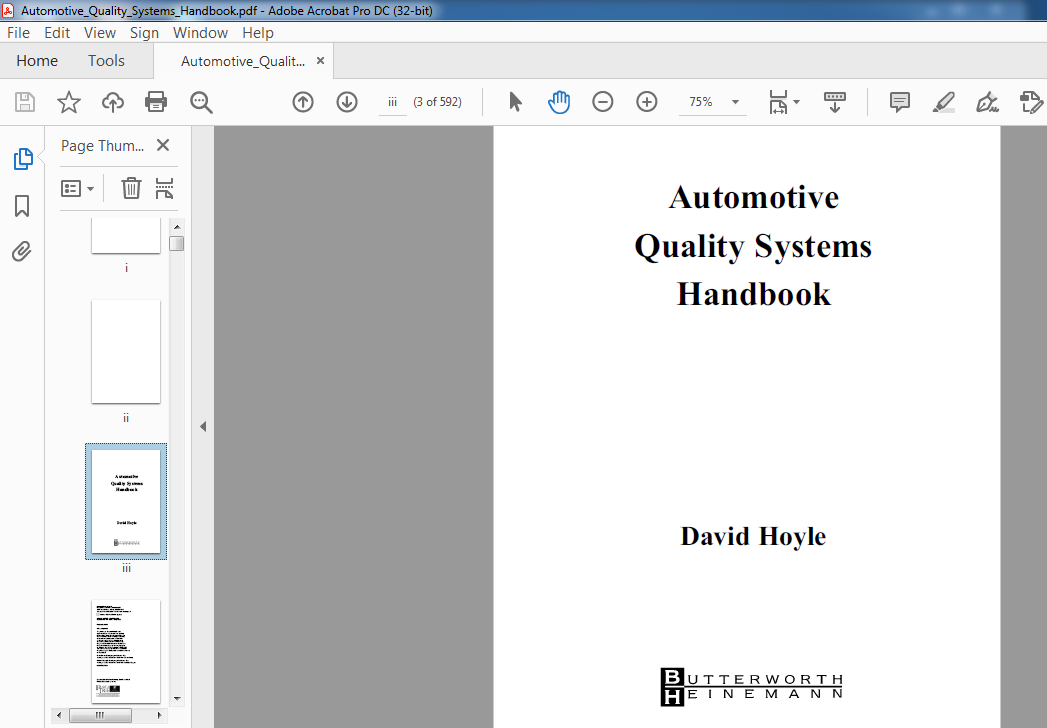Open the Help menu
The image size is (1047, 728).
click(x=258, y=33)
